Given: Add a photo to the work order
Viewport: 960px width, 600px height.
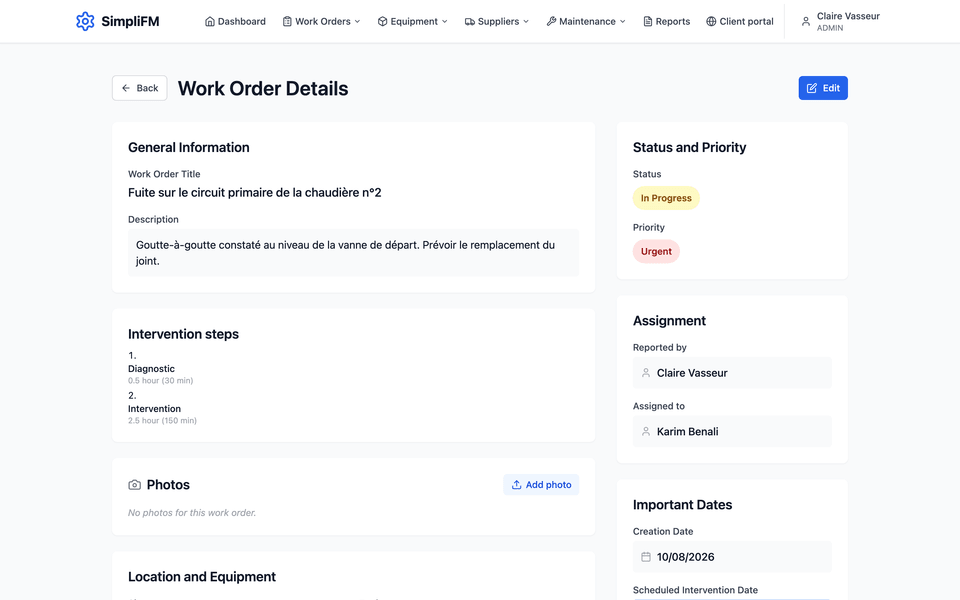Looking at the screenshot, I should click(x=541, y=485).
